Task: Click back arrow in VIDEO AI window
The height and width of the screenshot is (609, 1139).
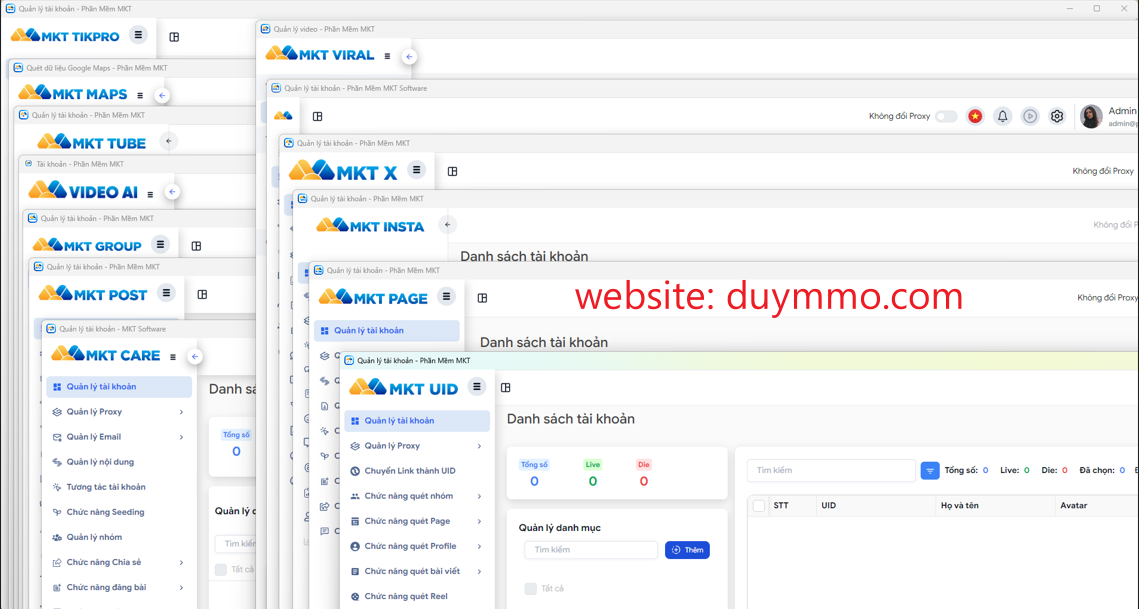Action: [172, 192]
